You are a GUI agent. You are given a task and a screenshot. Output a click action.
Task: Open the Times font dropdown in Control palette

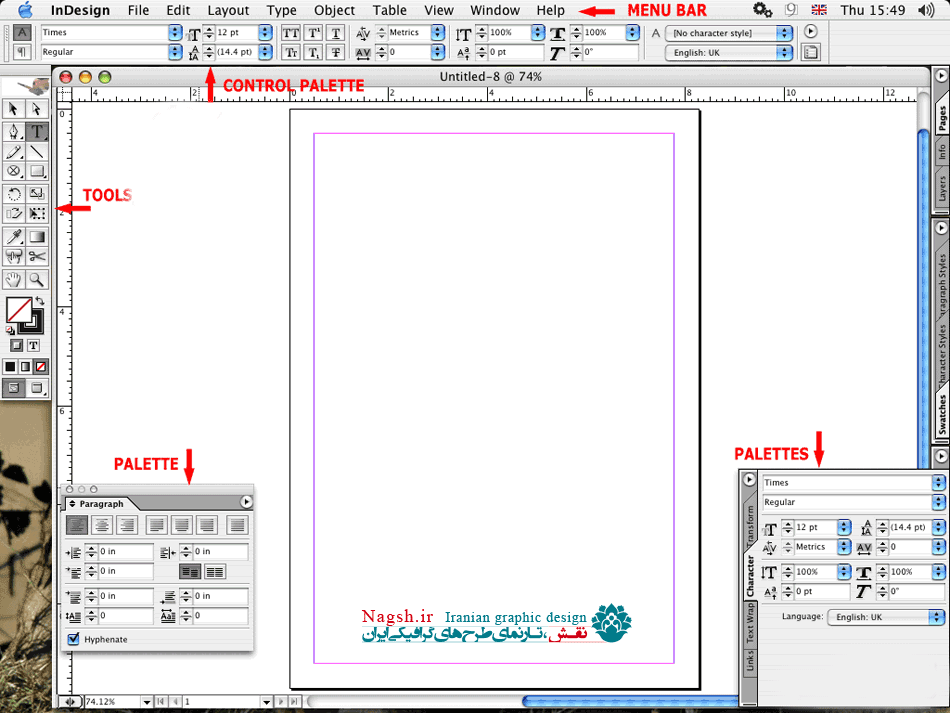click(x=174, y=33)
